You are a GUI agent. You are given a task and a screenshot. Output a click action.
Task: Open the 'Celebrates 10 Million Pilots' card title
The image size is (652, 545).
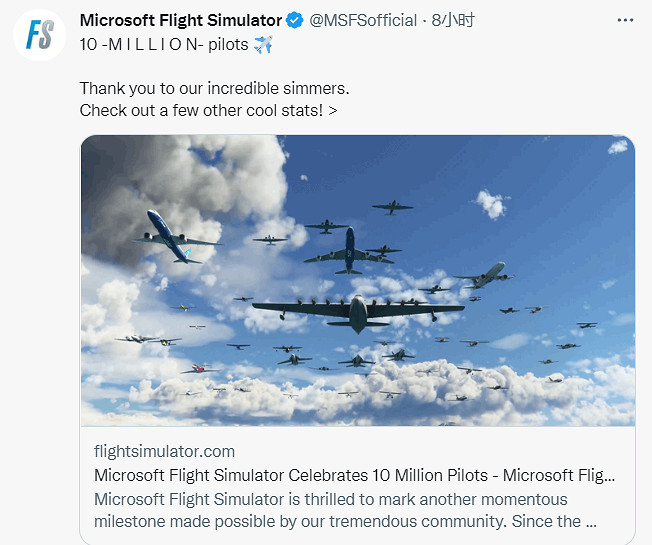(x=354, y=475)
